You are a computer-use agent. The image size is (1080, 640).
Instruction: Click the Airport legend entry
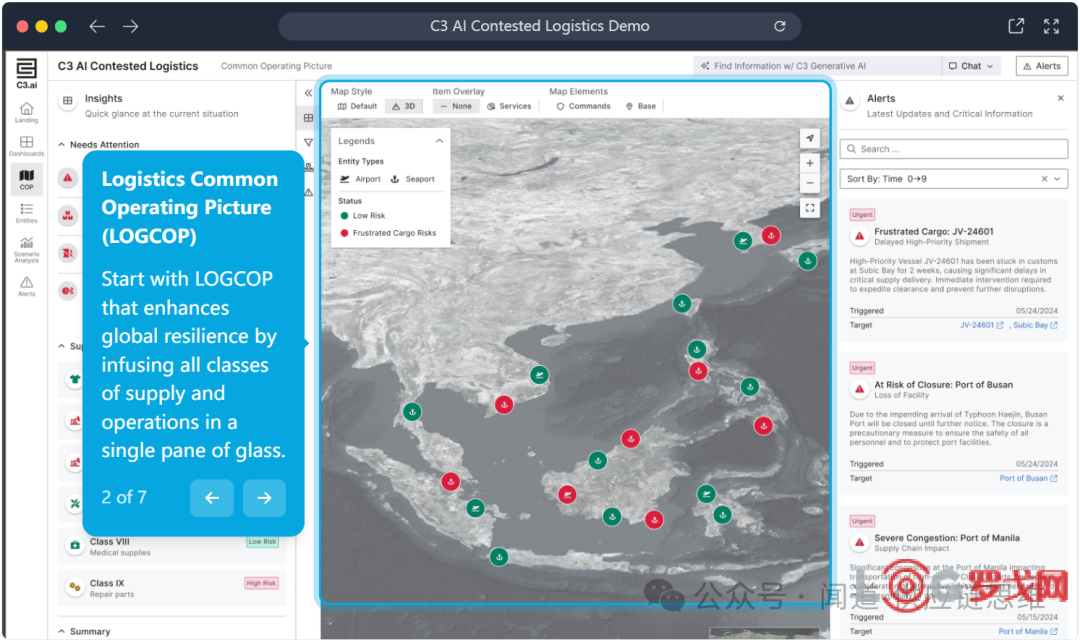click(360, 179)
